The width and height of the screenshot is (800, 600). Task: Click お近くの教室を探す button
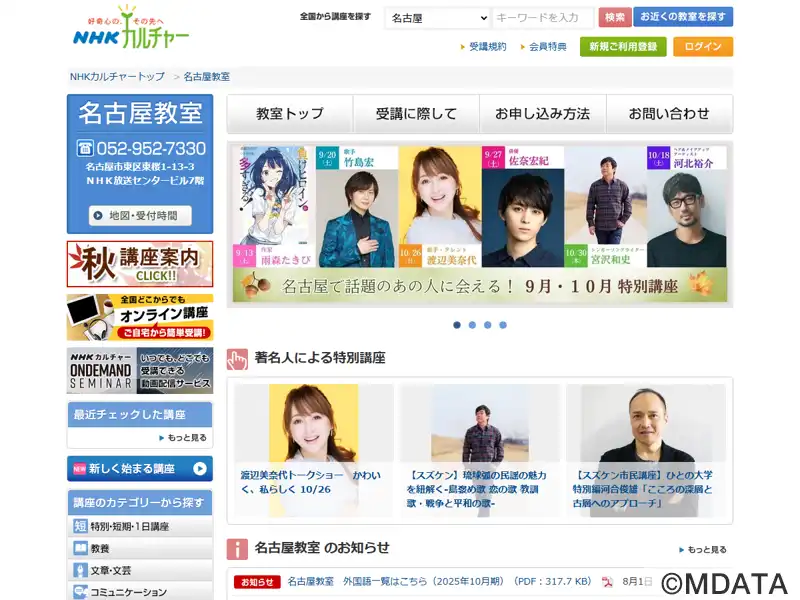[683, 17]
